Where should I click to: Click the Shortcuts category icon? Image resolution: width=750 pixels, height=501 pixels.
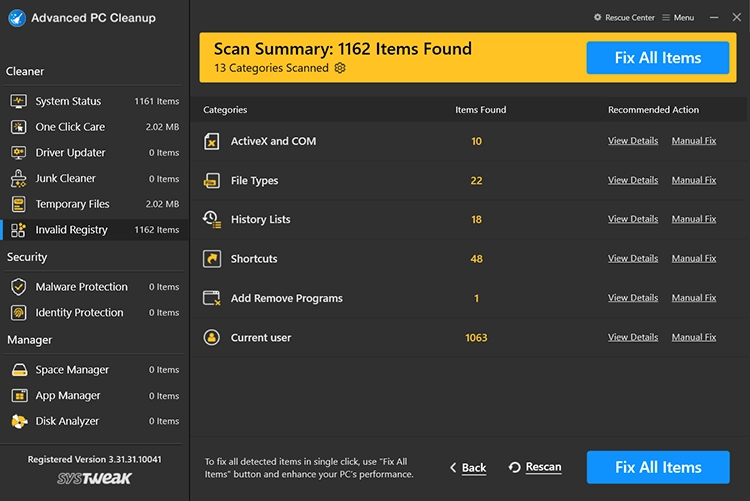(x=212, y=259)
